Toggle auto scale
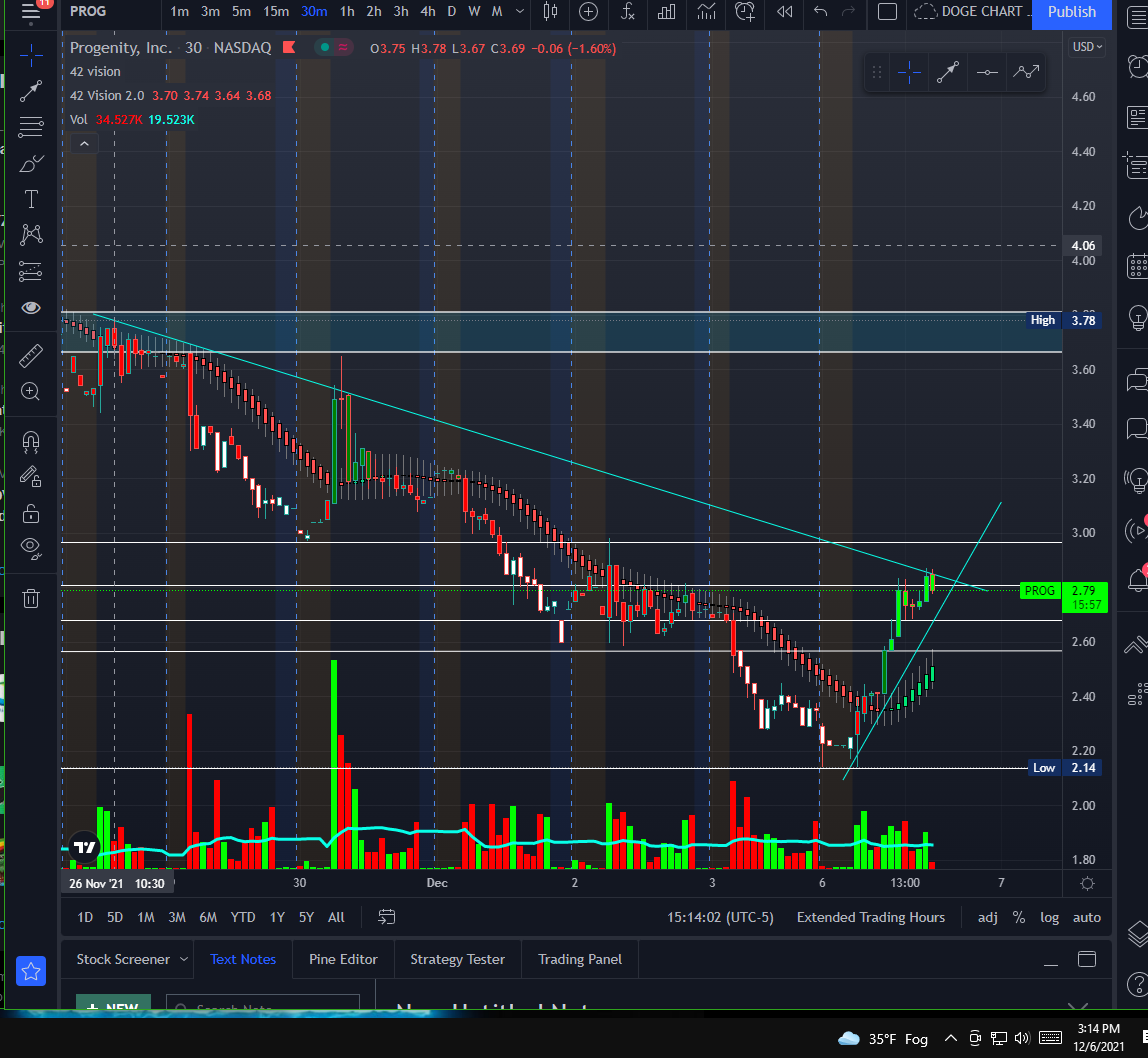The height and width of the screenshot is (1058, 1148). [x=1086, y=917]
